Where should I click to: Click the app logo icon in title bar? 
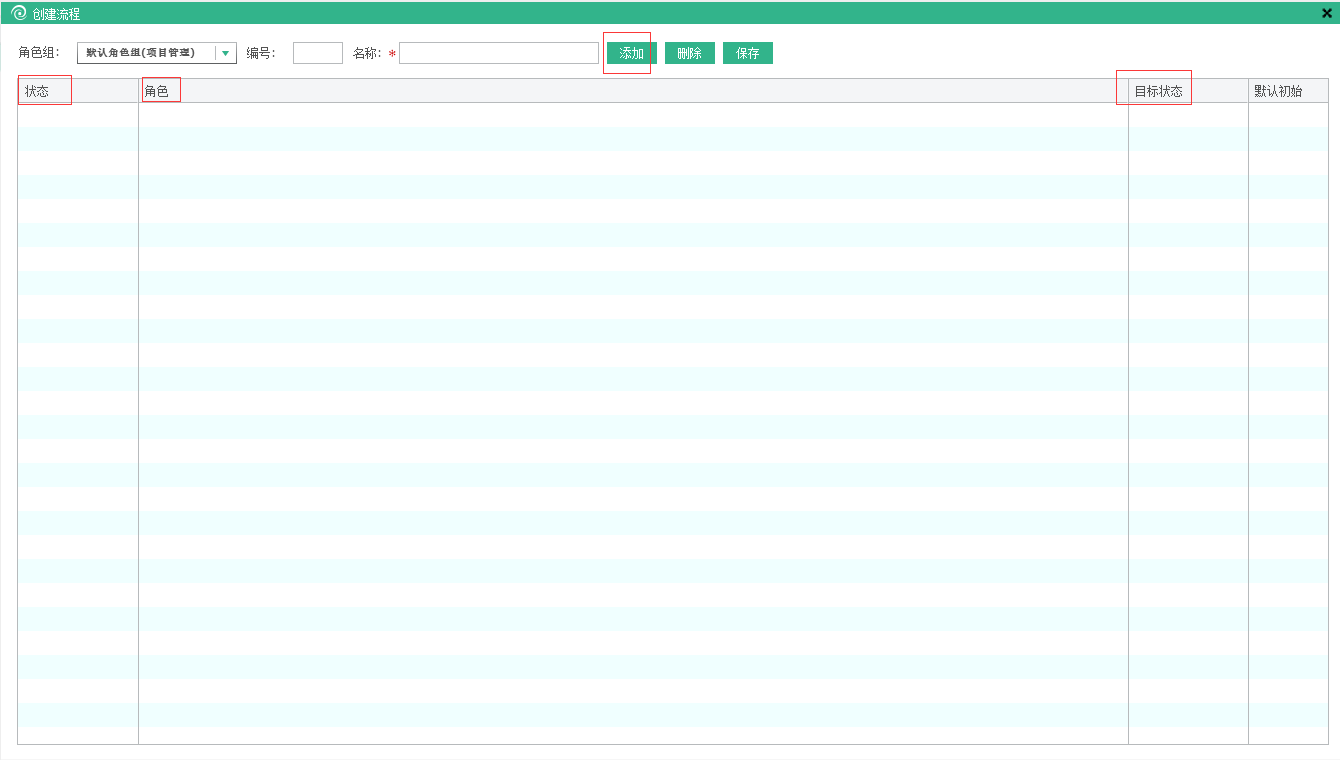tap(18, 13)
